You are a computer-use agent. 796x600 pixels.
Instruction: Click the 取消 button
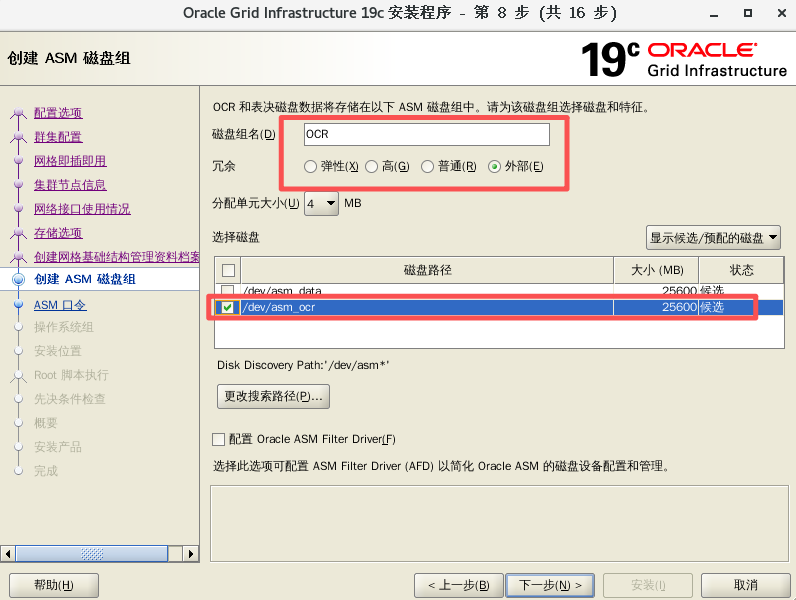[746, 585]
